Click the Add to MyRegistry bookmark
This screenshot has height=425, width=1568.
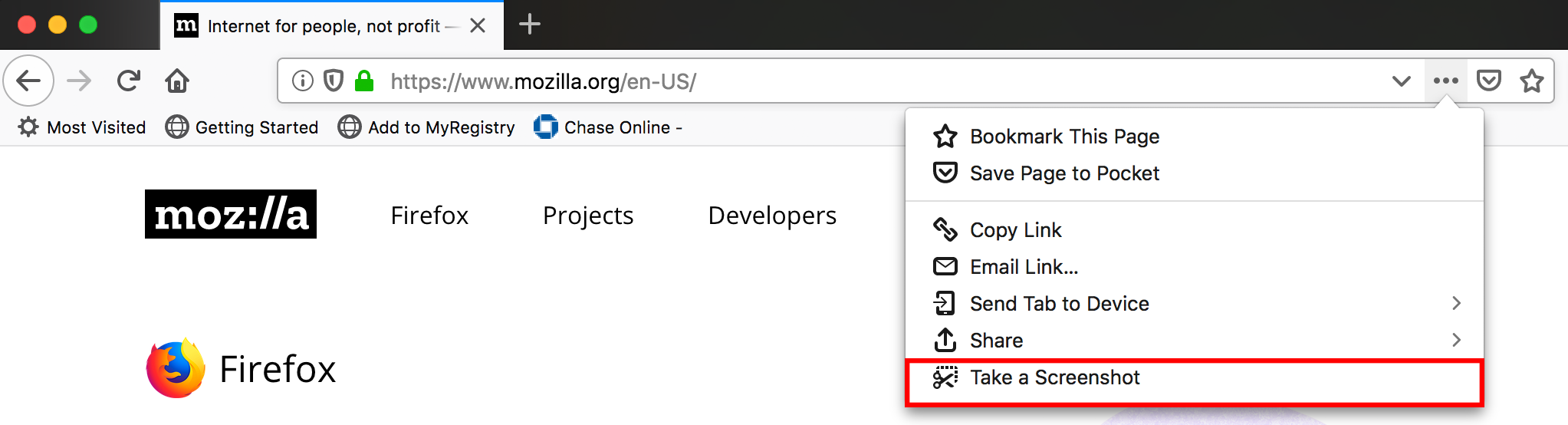coord(426,127)
